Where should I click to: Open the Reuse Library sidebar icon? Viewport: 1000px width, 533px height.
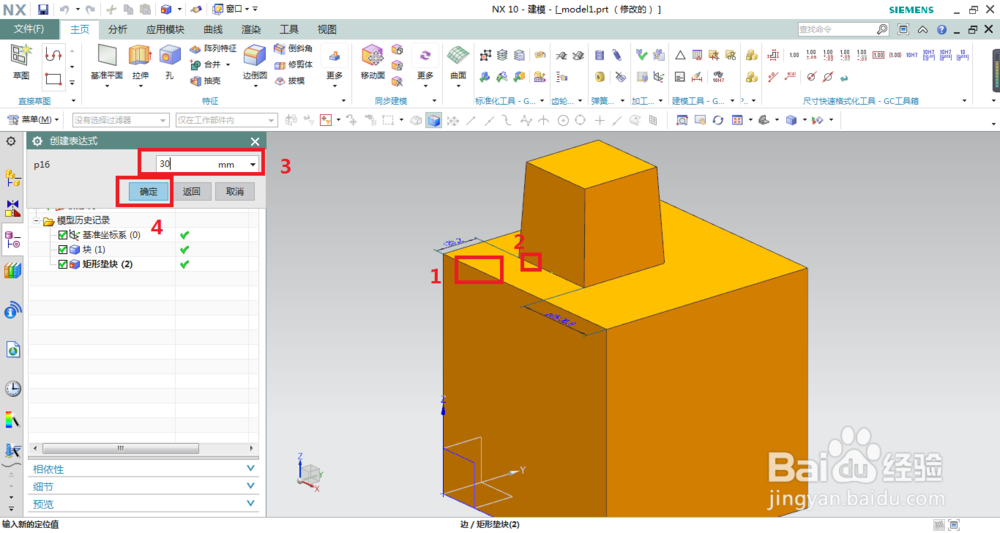pyautogui.click(x=13, y=271)
